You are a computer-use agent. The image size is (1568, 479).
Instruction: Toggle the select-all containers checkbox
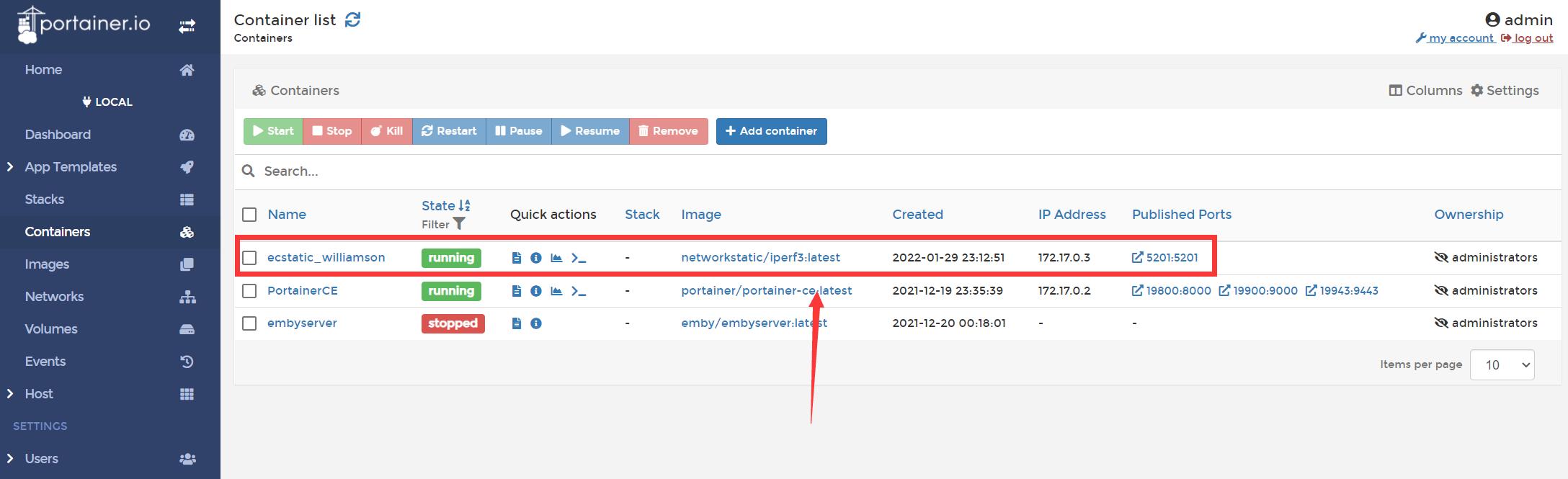point(249,215)
